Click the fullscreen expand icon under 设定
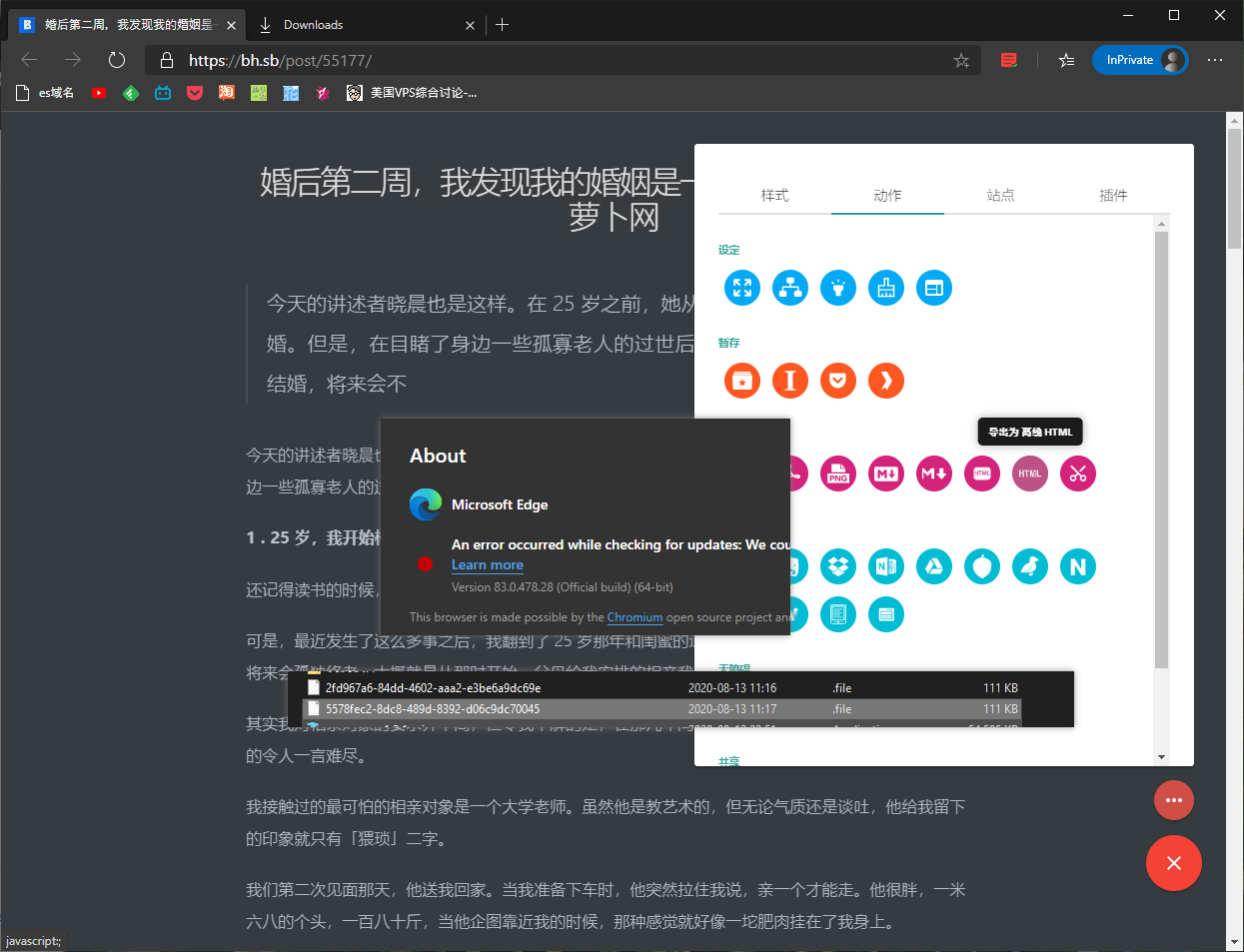Screen dimensions: 1244x952 [742, 288]
